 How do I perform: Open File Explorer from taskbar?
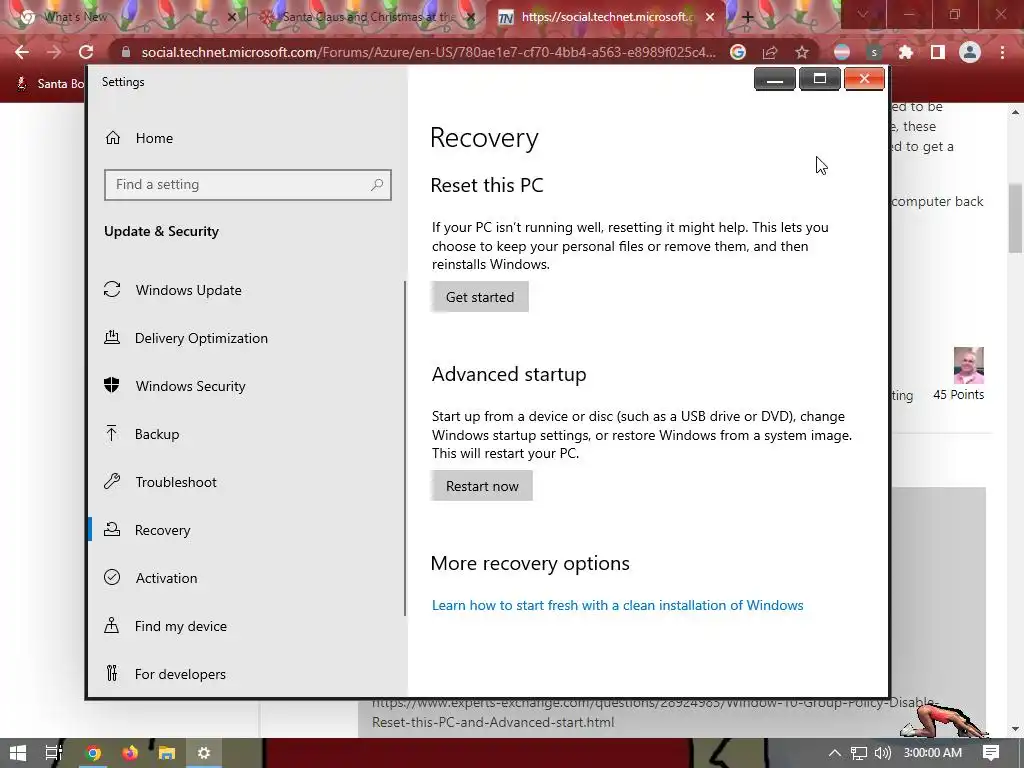pyautogui.click(x=167, y=753)
